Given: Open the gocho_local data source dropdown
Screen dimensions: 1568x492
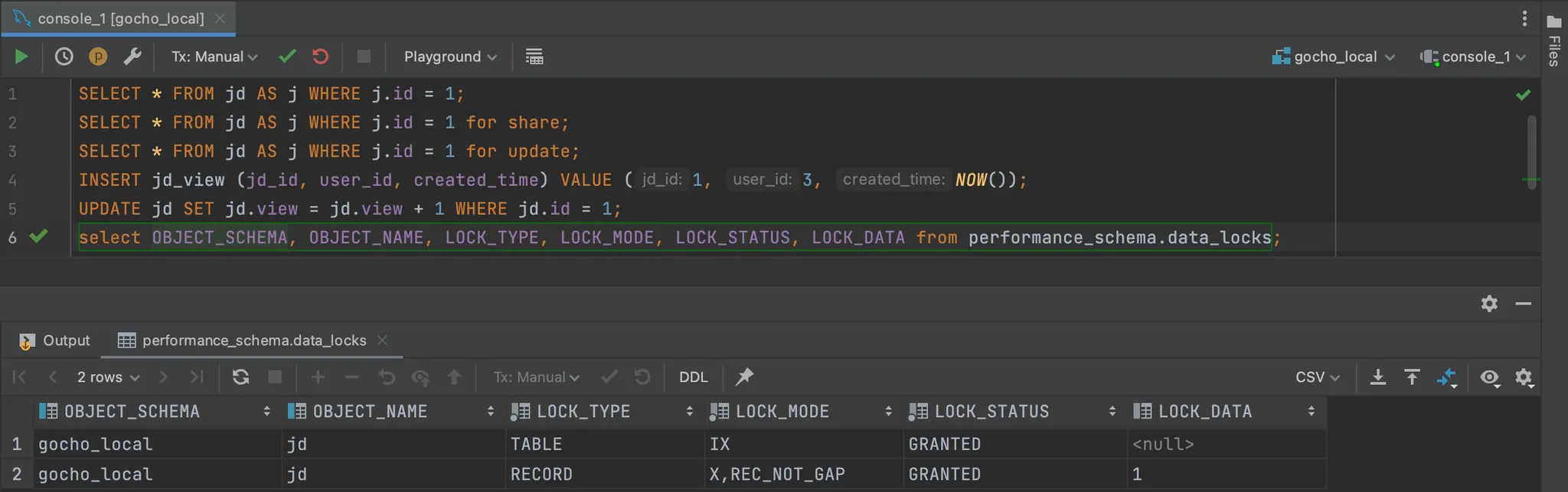Looking at the screenshot, I should pyautogui.click(x=1334, y=57).
